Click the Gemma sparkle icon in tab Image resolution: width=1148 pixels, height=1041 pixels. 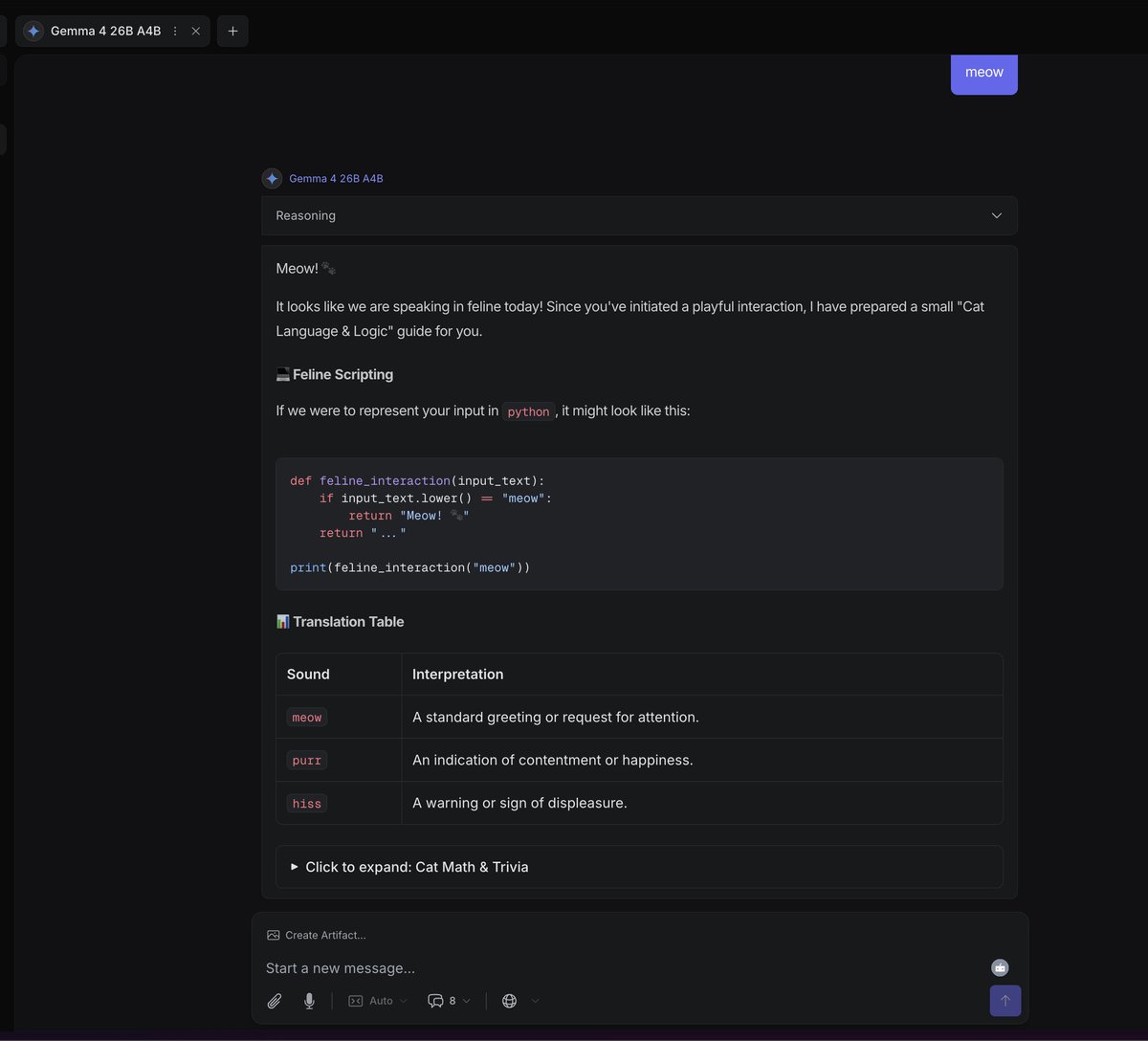click(x=33, y=31)
